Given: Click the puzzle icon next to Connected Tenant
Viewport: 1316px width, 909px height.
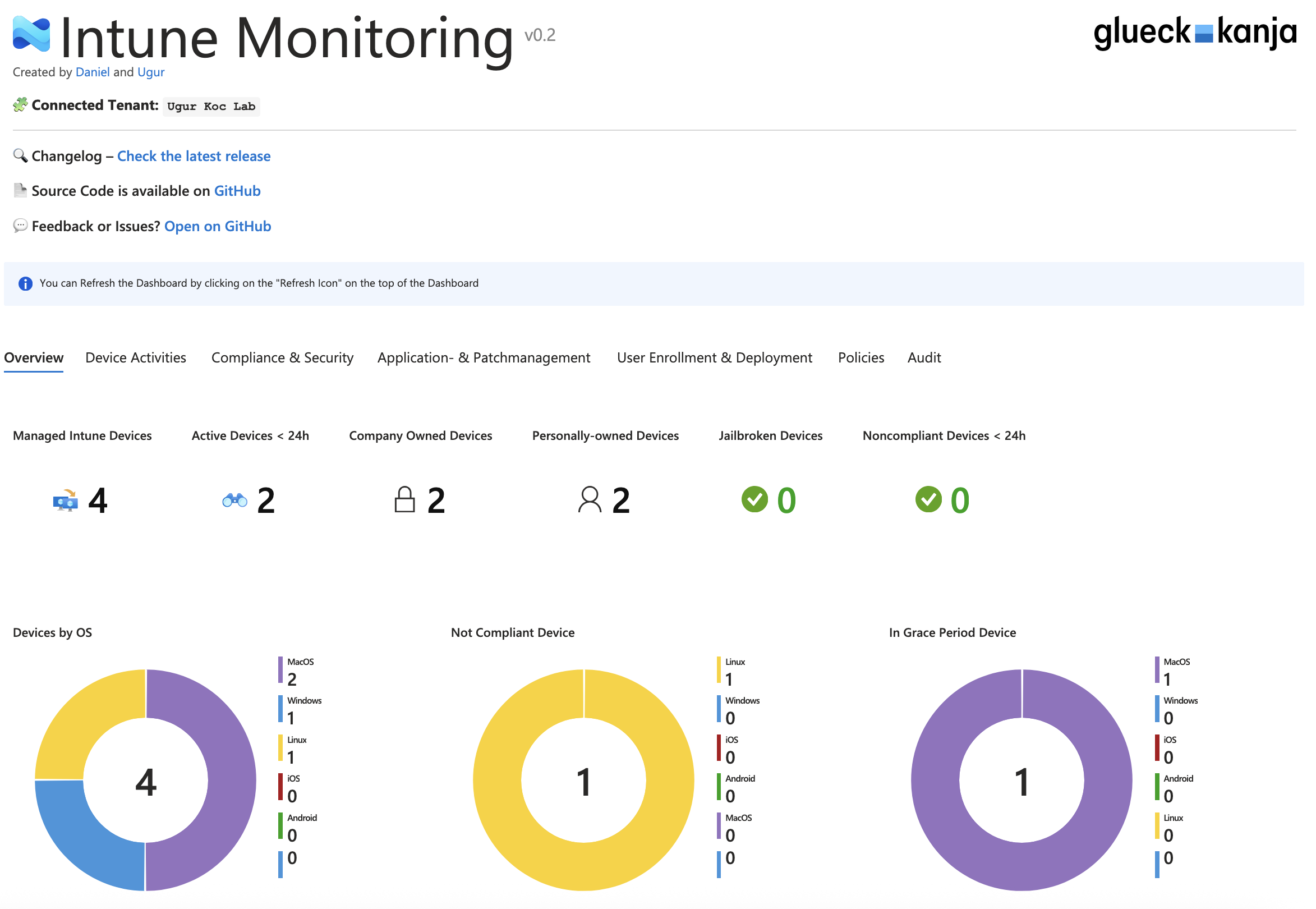Looking at the screenshot, I should click(x=20, y=105).
